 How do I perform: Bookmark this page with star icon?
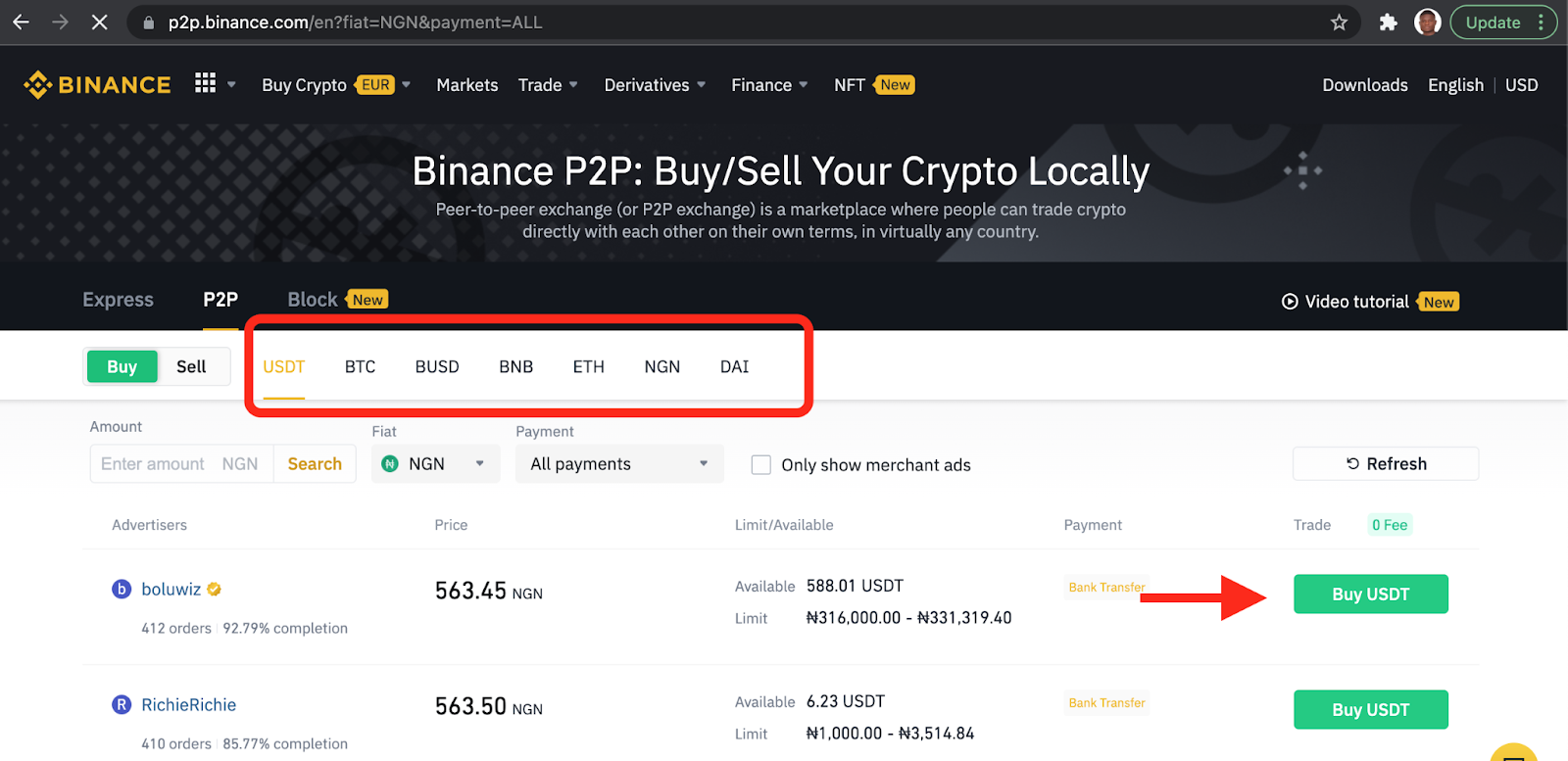tap(1339, 23)
